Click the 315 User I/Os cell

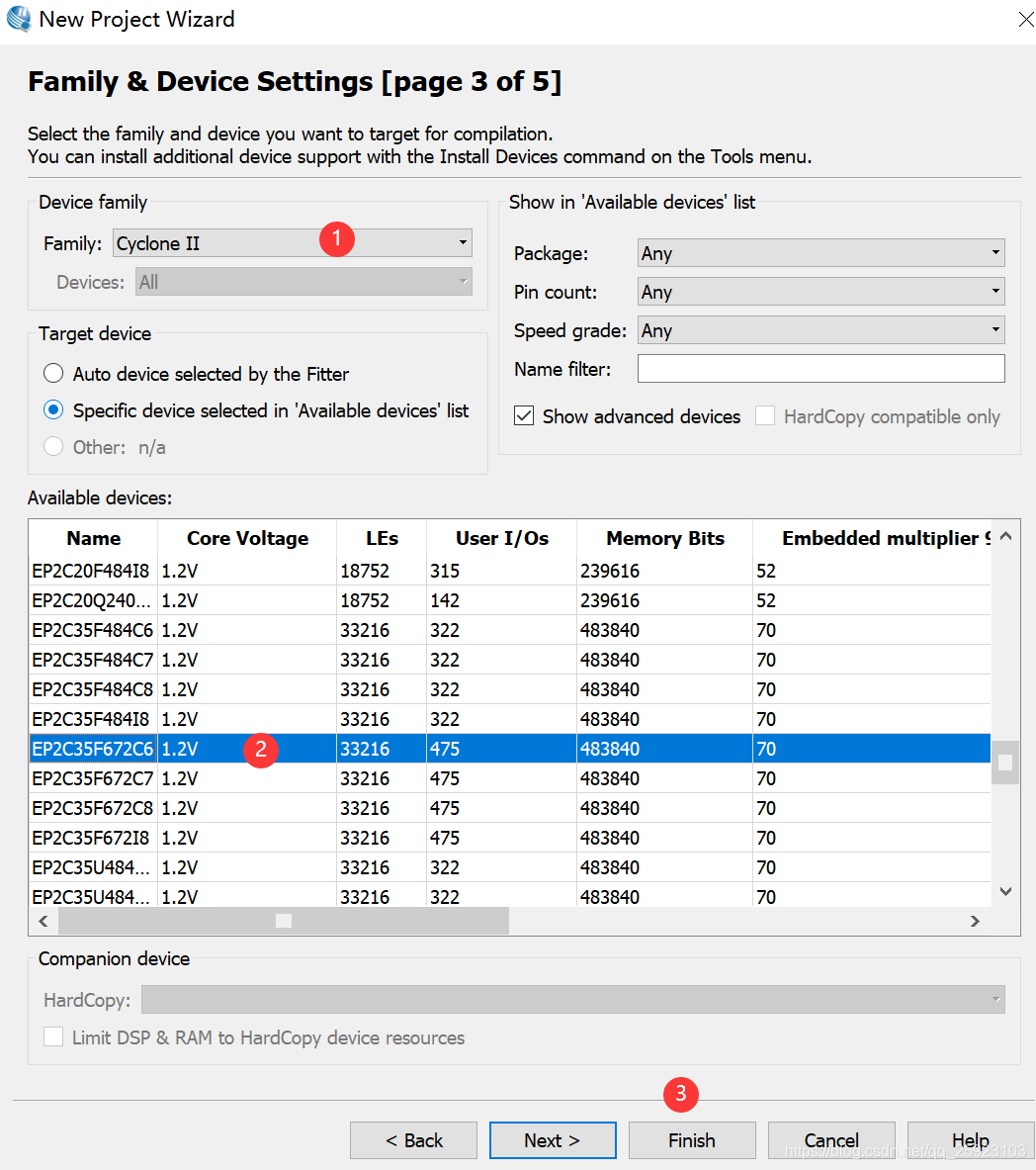coord(501,571)
